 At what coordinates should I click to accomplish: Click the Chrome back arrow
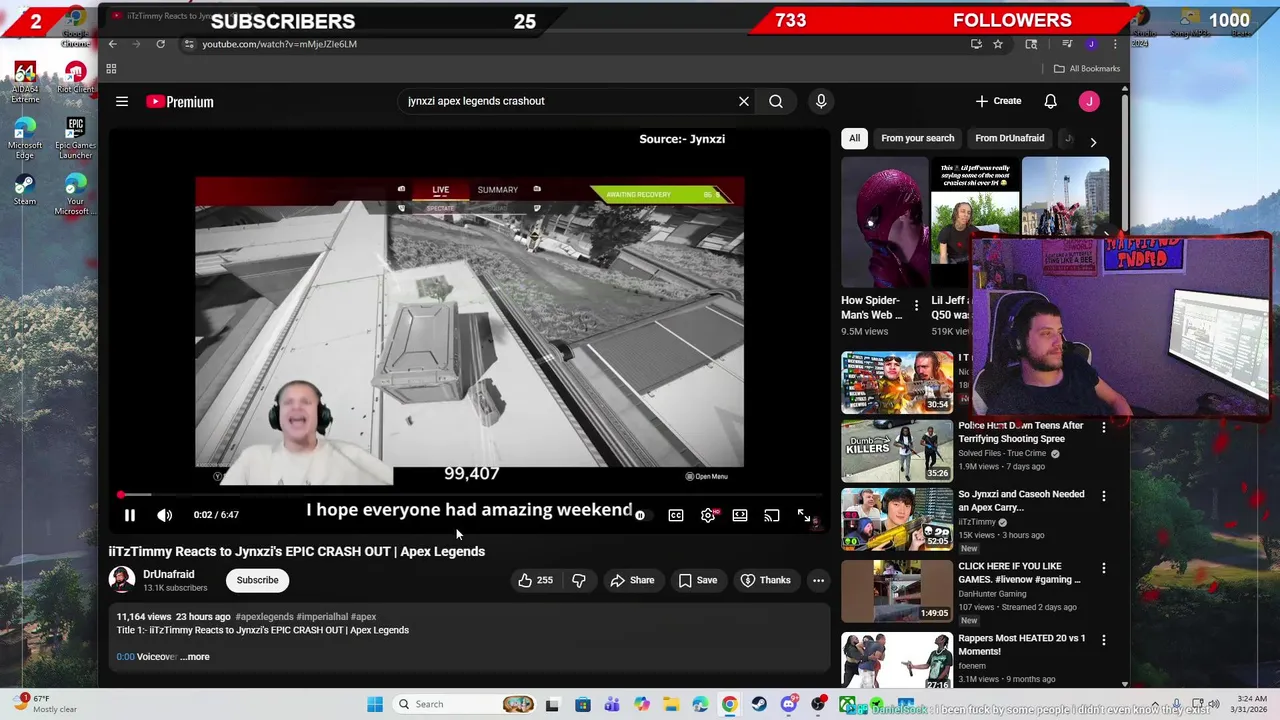(113, 44)
